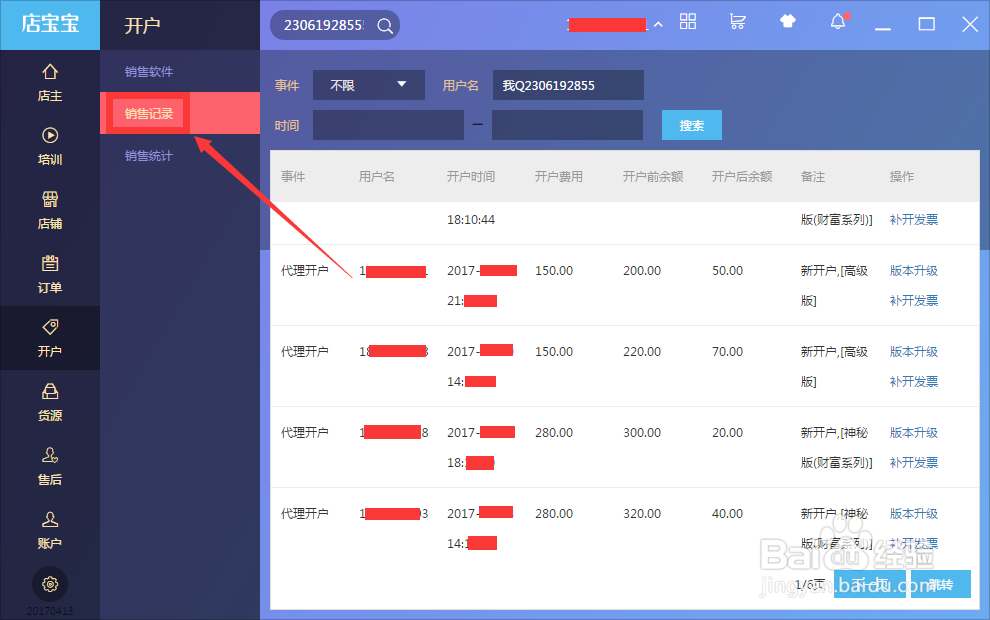Image resolution: width=990 pixels, height=620 pixels.
Task: Click 版本升级 in the 300.00 balance row
Action: pos(914,432)
